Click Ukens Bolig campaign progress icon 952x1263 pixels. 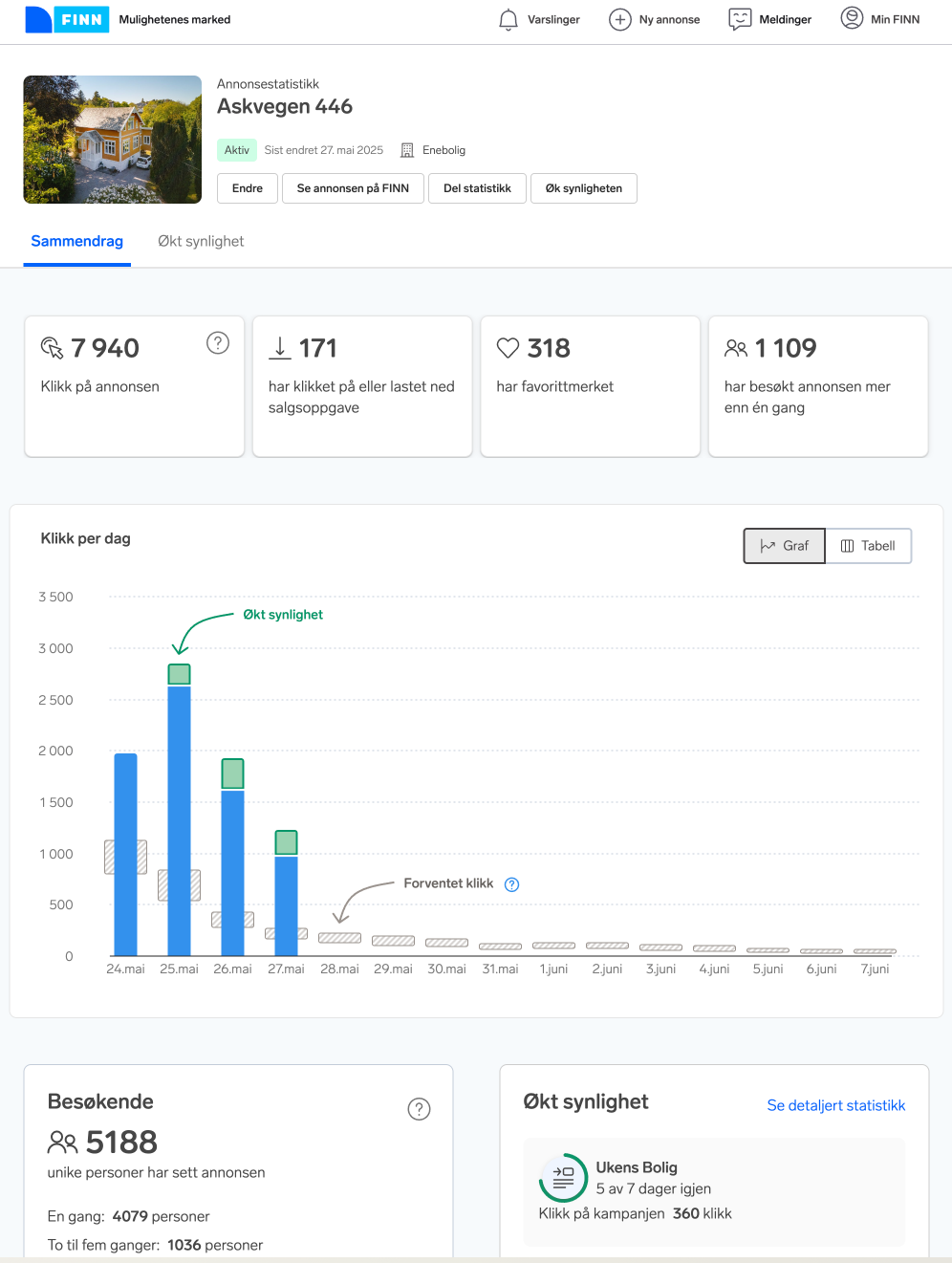tap(564, 1177)
